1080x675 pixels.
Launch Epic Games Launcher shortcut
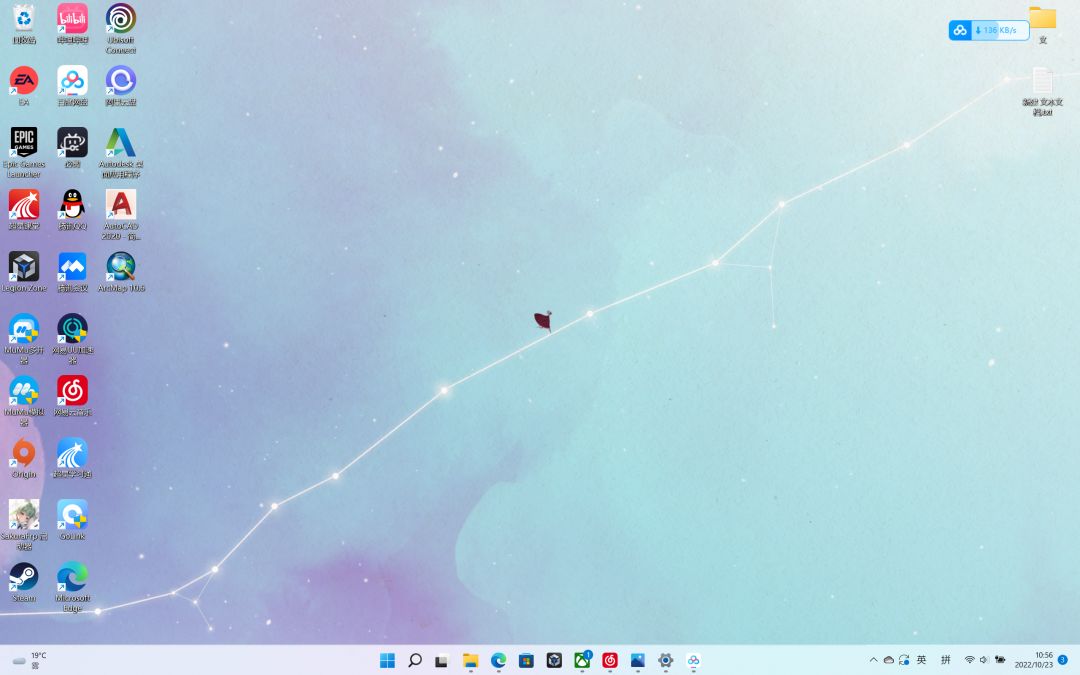(24, 153)
